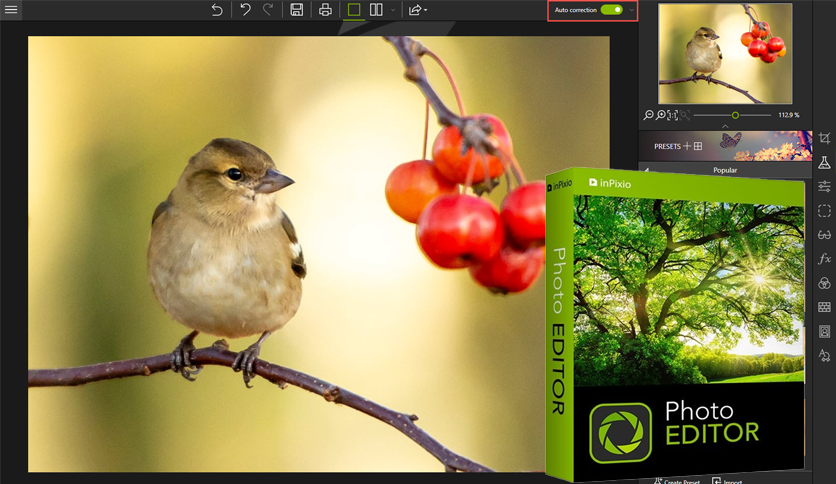
Task: Open the Presets flask tool
Action: pos(824,163)
